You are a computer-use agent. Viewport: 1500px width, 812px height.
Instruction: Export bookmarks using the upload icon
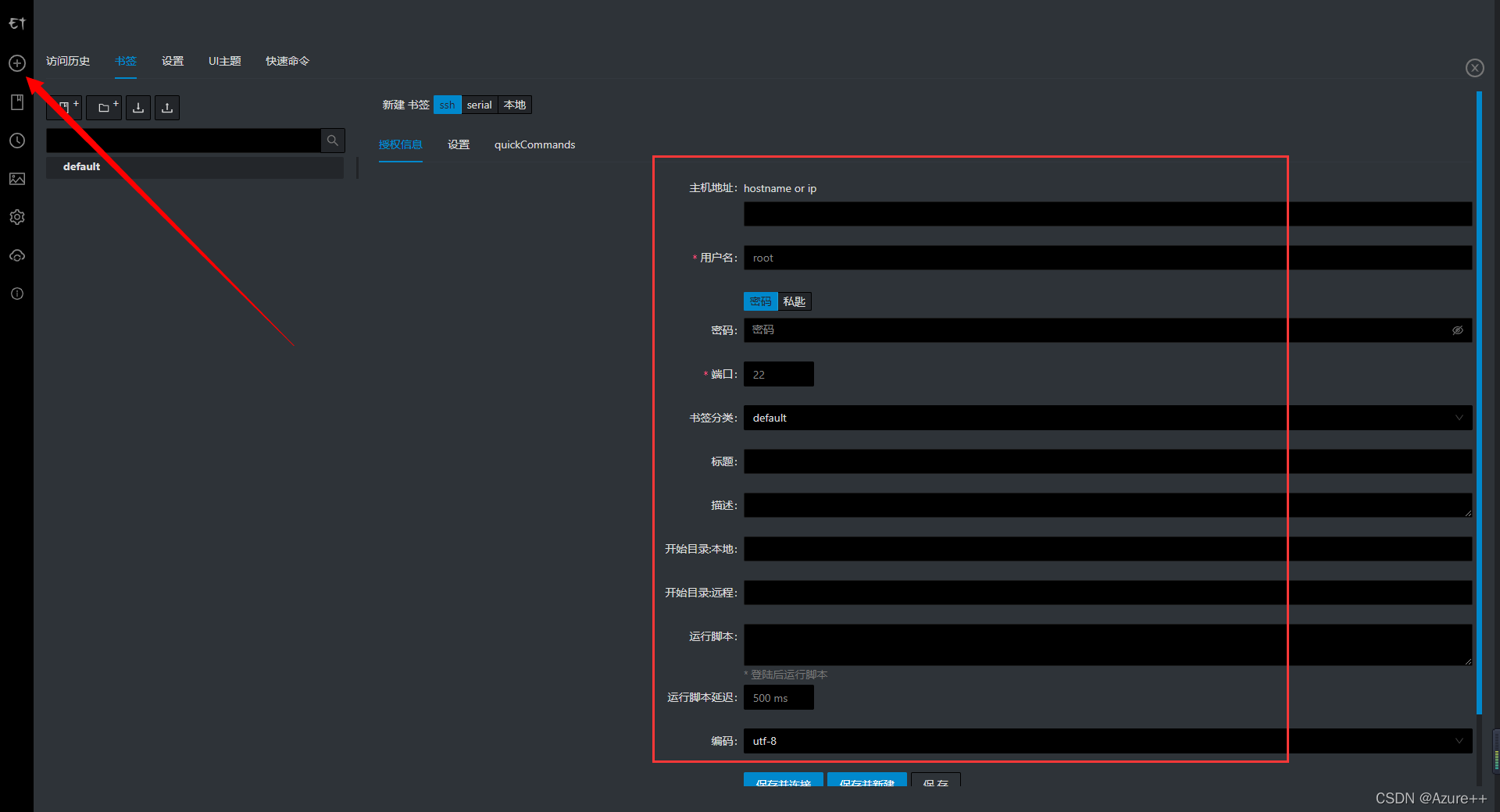(166, 108)
